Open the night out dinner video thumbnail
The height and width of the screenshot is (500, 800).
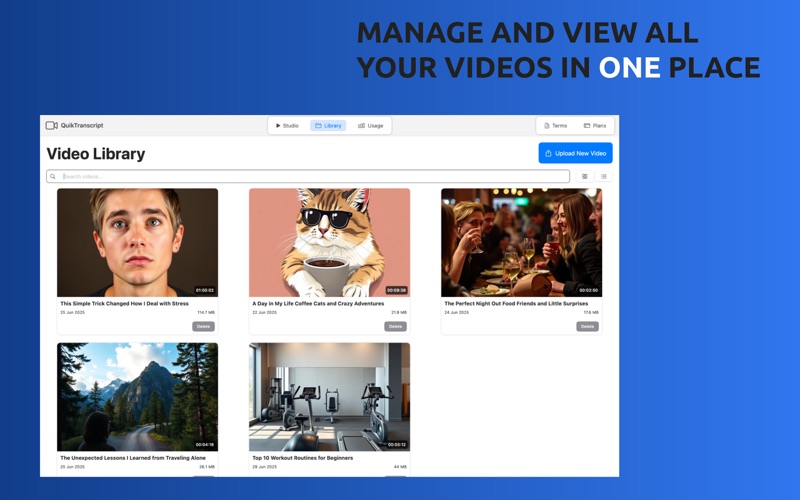click(521, 242)
